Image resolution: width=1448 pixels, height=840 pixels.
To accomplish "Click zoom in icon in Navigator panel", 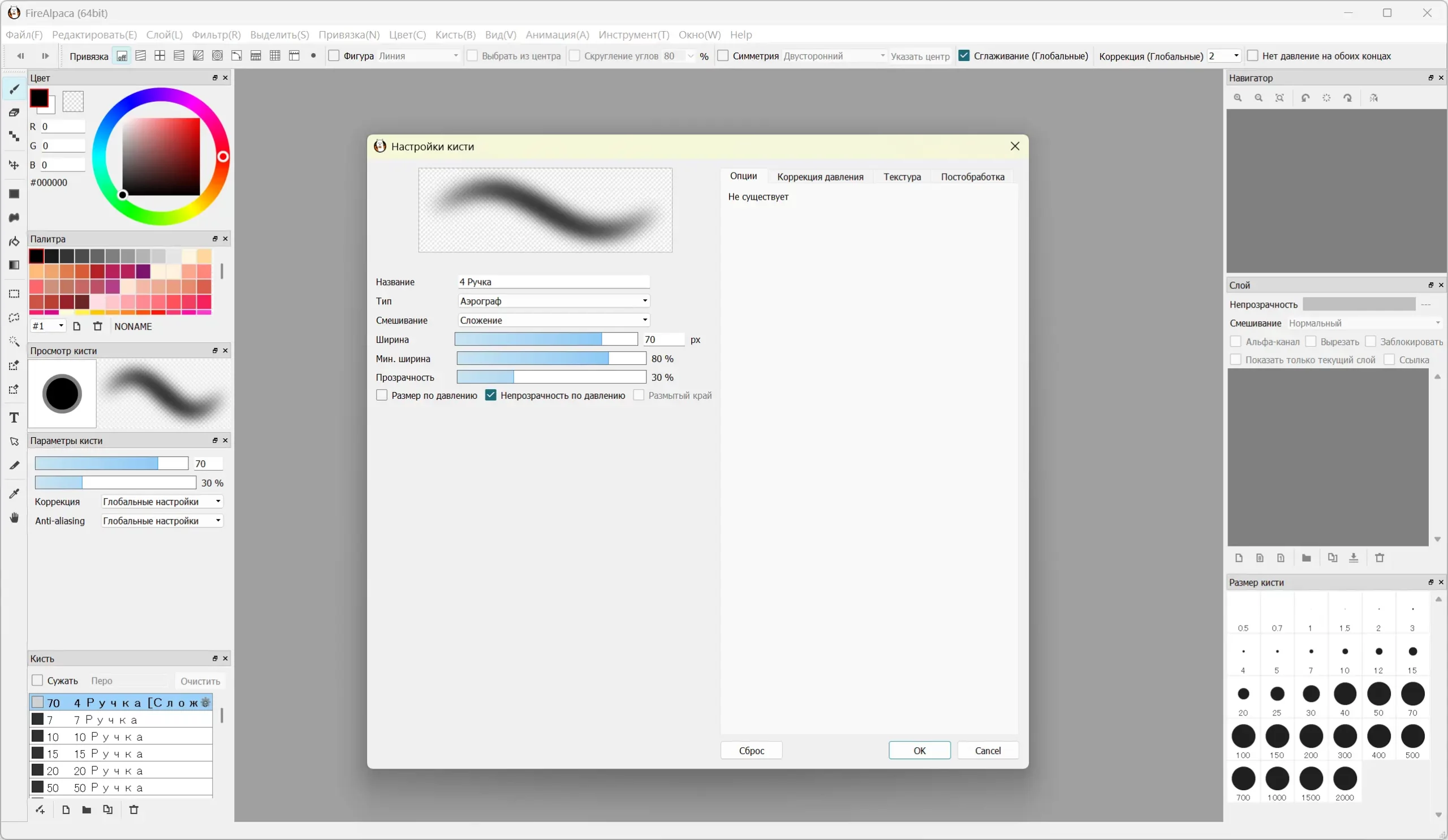I will coord(1238,98).
